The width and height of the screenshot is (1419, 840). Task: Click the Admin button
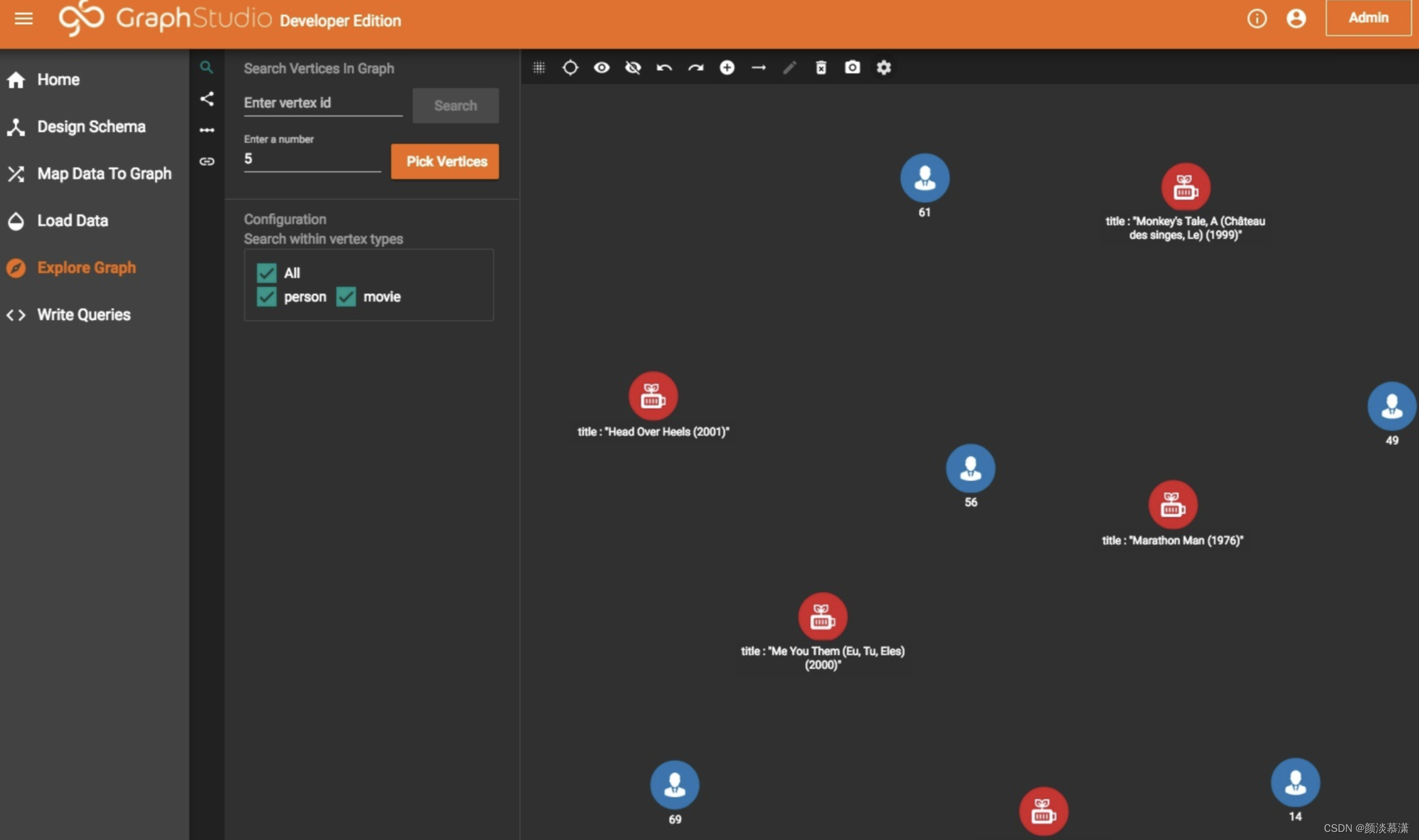[x=1368, y=18]
